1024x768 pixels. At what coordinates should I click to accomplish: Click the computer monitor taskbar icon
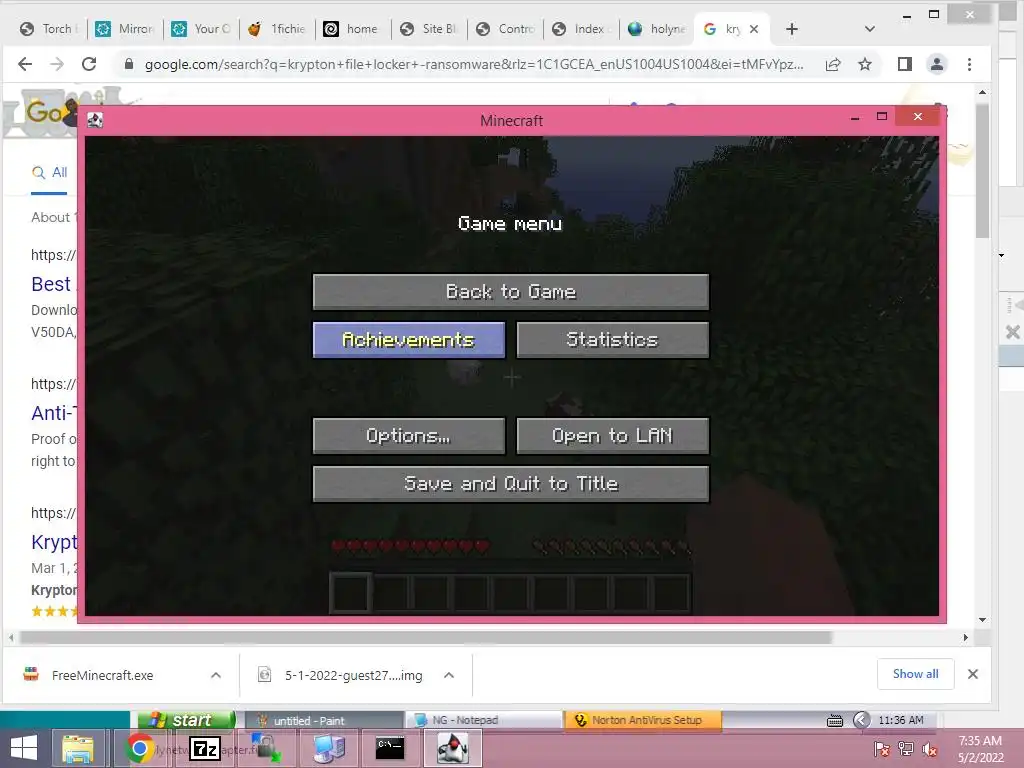[330, 748]
